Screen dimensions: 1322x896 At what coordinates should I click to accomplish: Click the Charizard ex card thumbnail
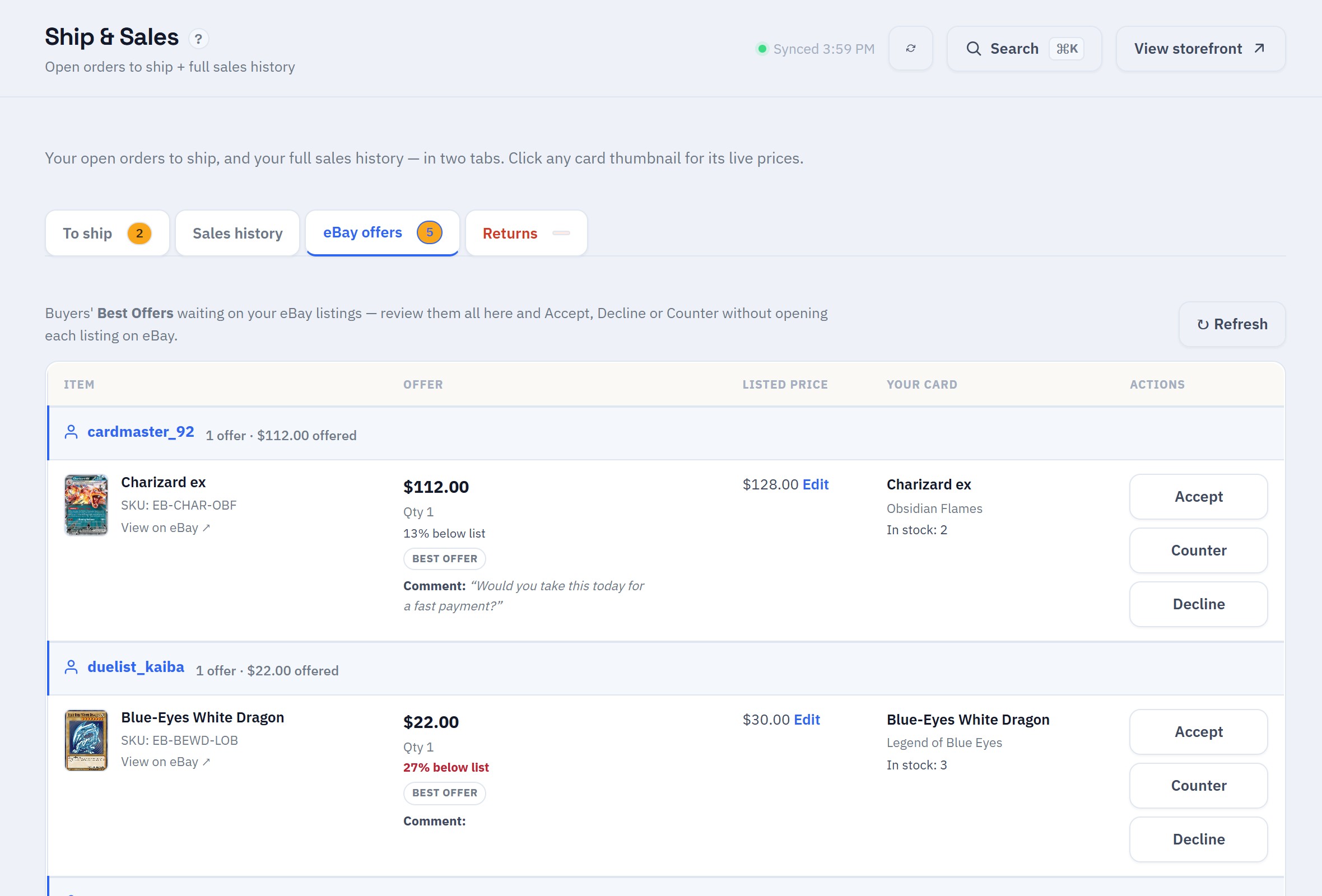(86, 505)
